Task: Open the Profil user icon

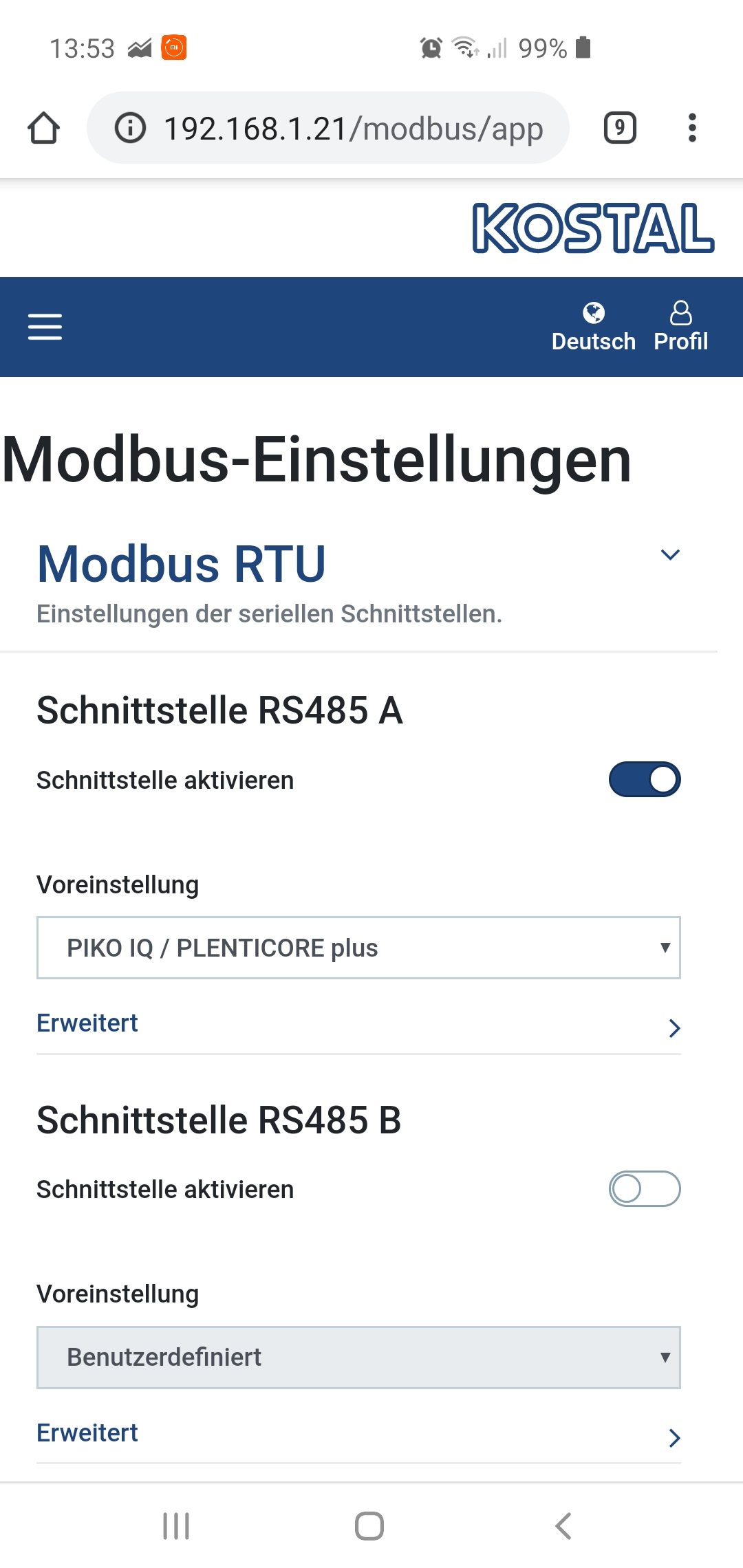Action: [680, 314]
